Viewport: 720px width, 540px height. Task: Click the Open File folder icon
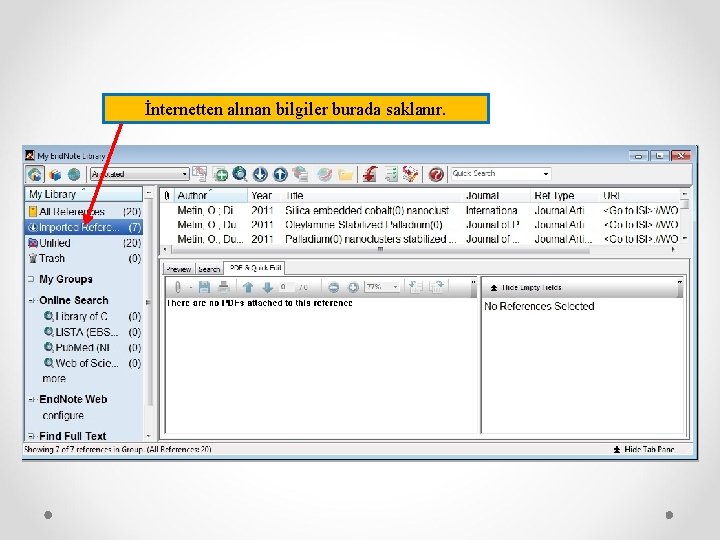click(x=345, y=174)
